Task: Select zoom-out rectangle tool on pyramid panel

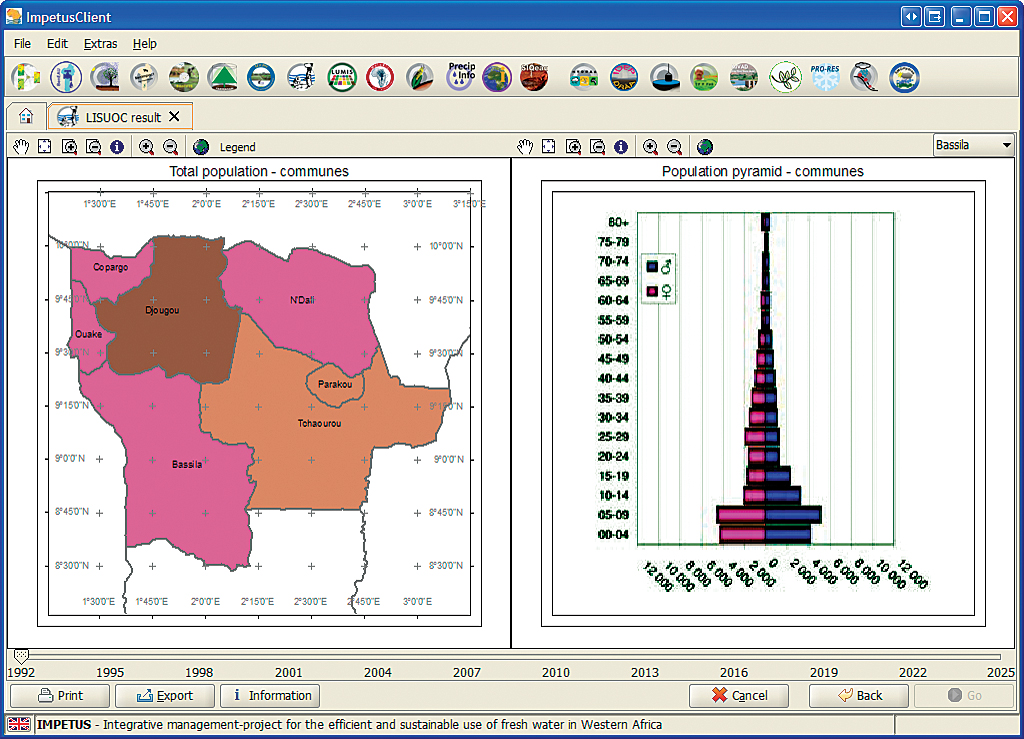Action: point(598,147)
